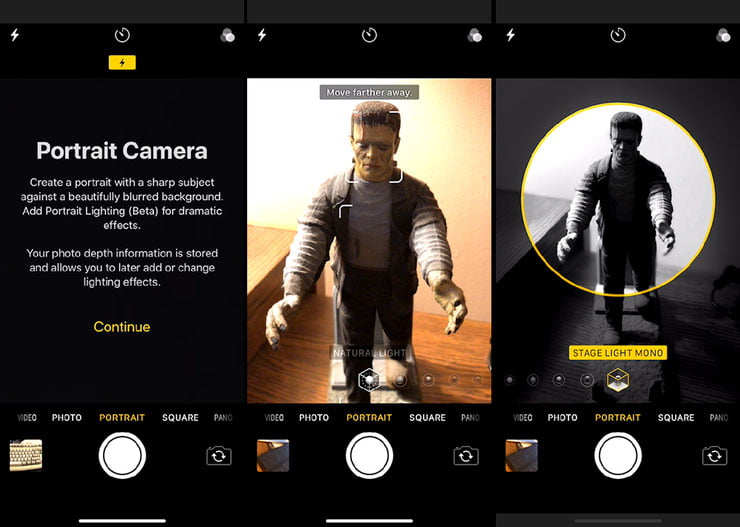Open filters on the Stage Light Mono screen
Viewport: 740px width, 527px height.
[723, 35]
